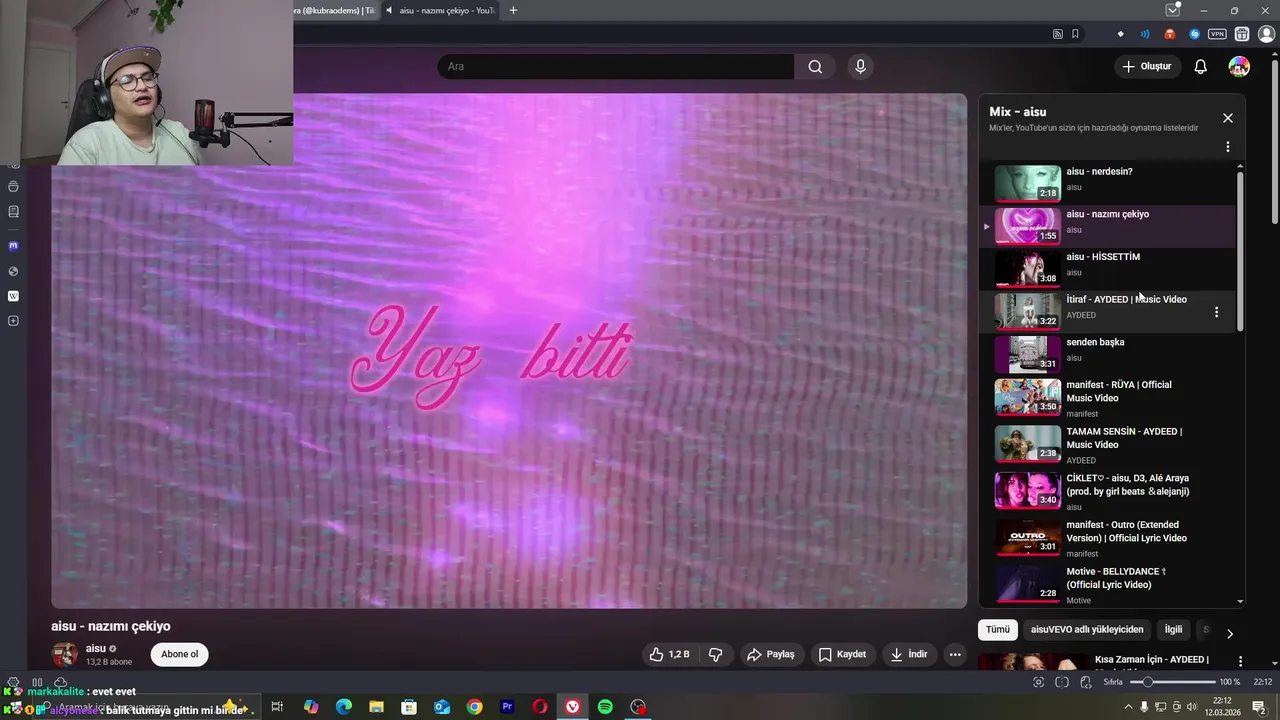Viewport: 1280px width, 720px height.
Task: Open Vivaldi from the taskbar
Action: click(x=572, y=707)
